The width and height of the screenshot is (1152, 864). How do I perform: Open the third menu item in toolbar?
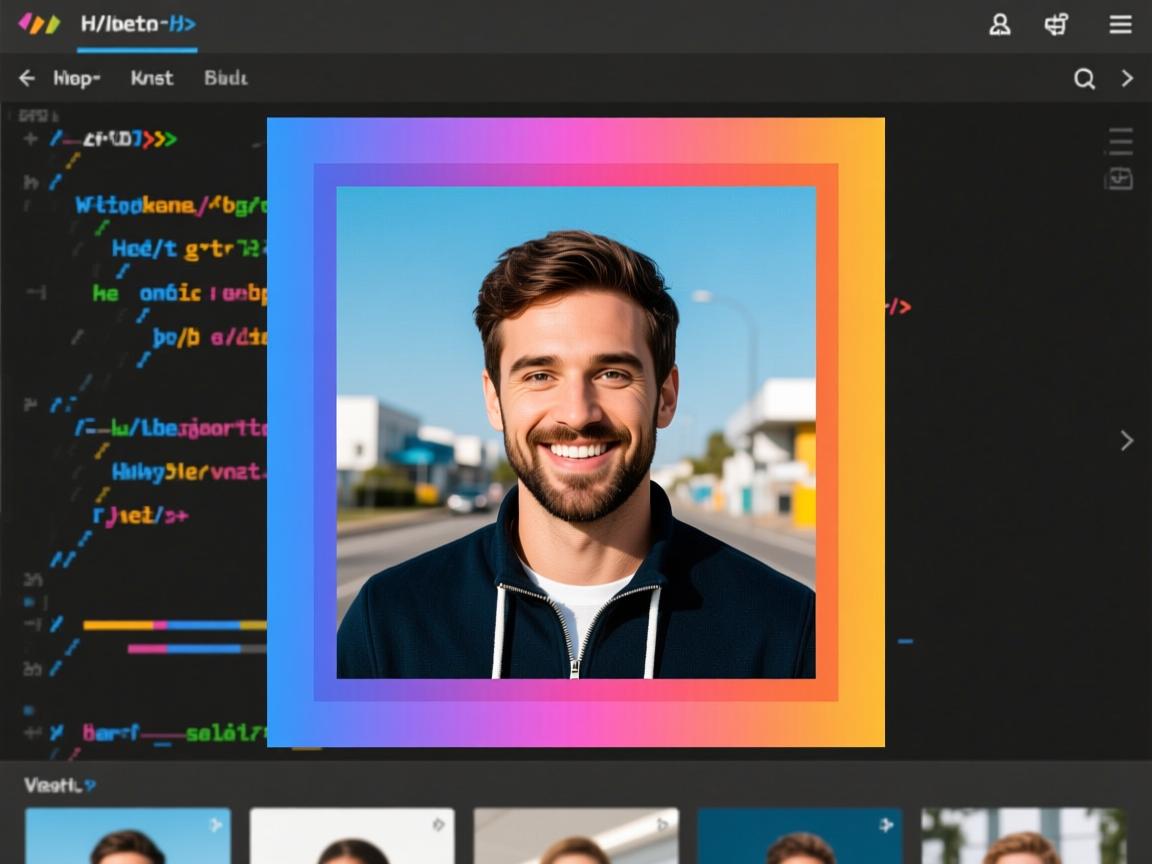(225, 78)
